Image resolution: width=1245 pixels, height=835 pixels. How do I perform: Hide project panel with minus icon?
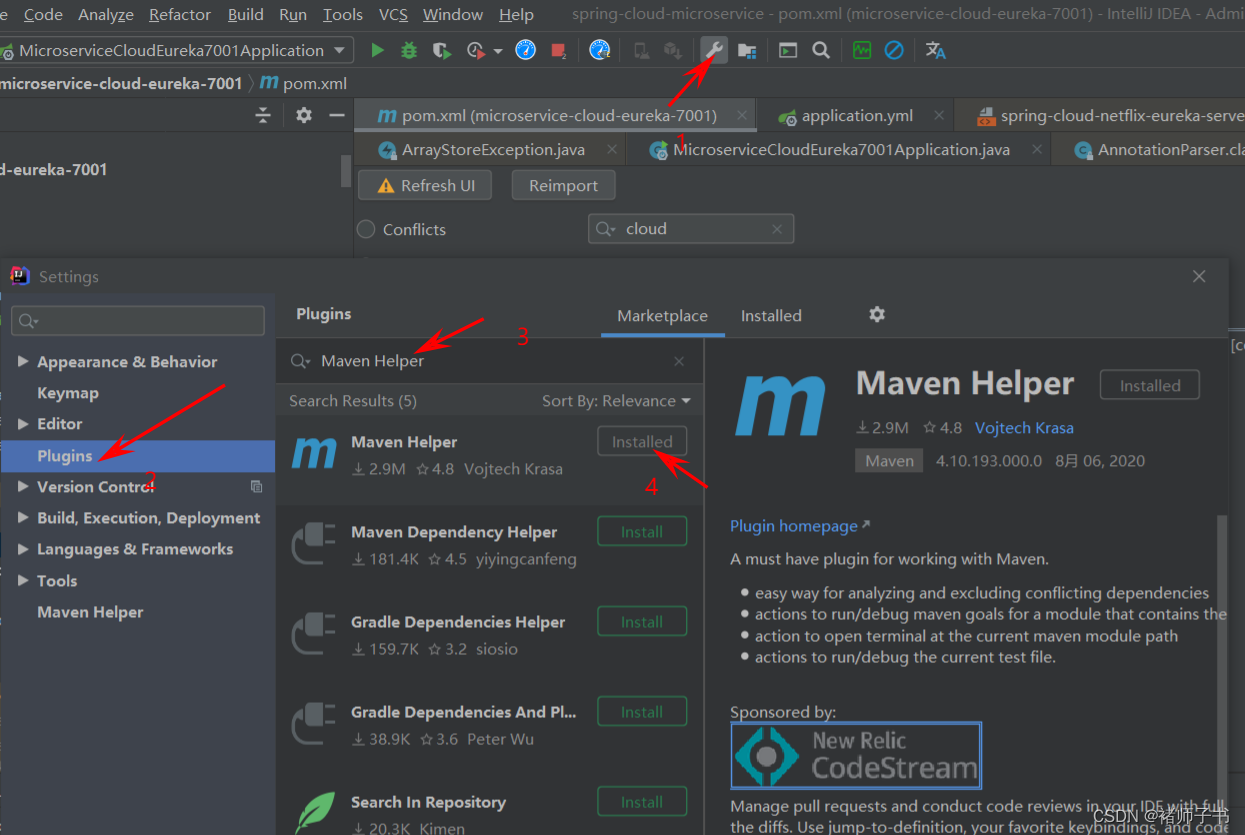click(337, 115)
